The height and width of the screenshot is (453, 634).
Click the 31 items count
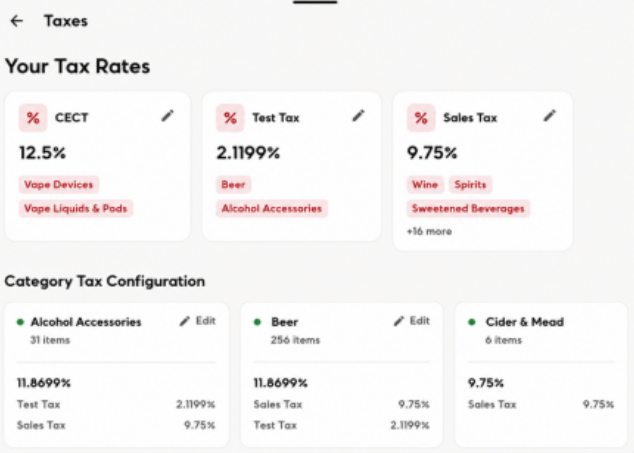pyautogui.click(x=50, y=340)
